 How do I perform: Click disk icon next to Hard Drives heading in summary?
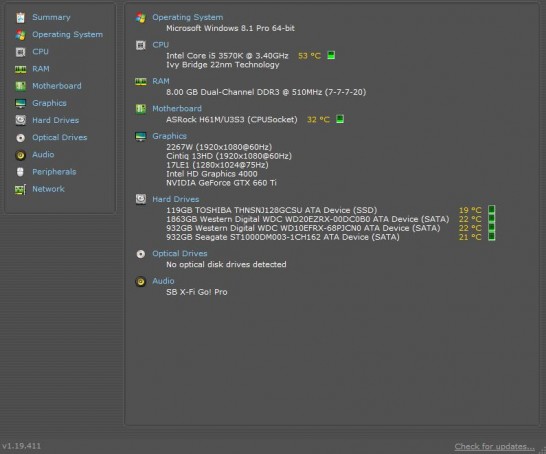click(141, 199)
